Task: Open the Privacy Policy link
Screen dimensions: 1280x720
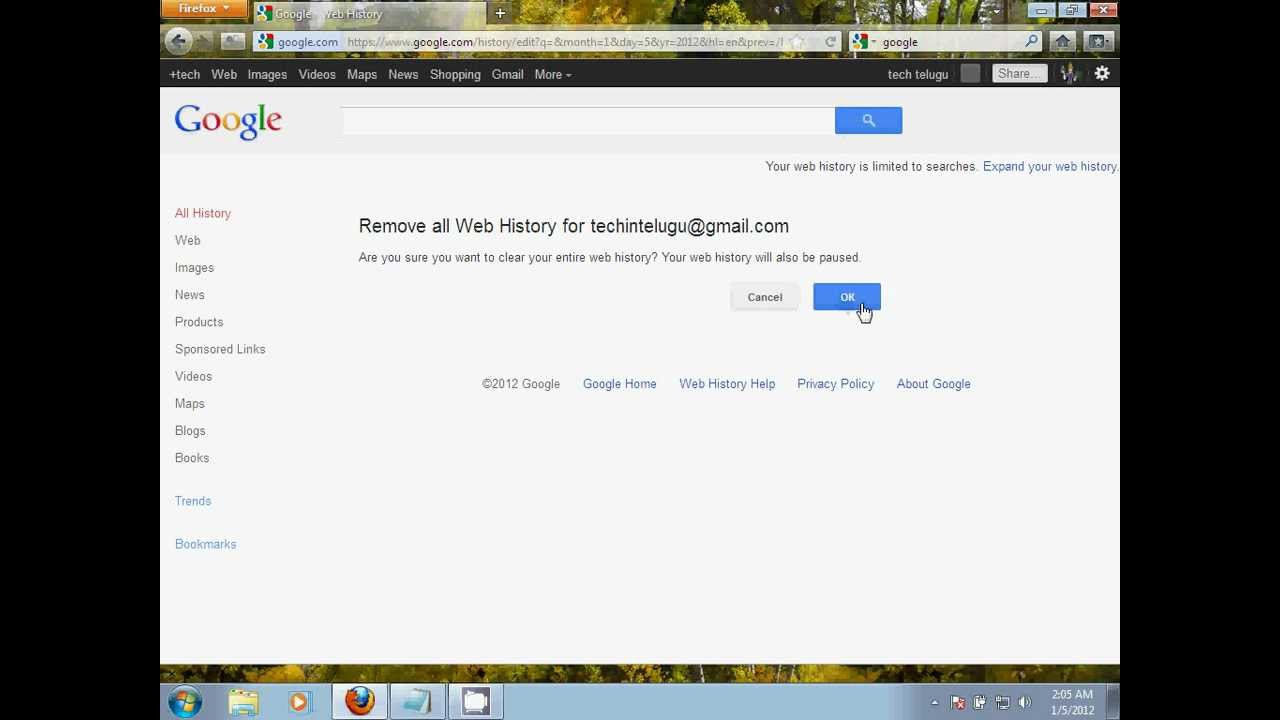Action: [x=836, y=384]
